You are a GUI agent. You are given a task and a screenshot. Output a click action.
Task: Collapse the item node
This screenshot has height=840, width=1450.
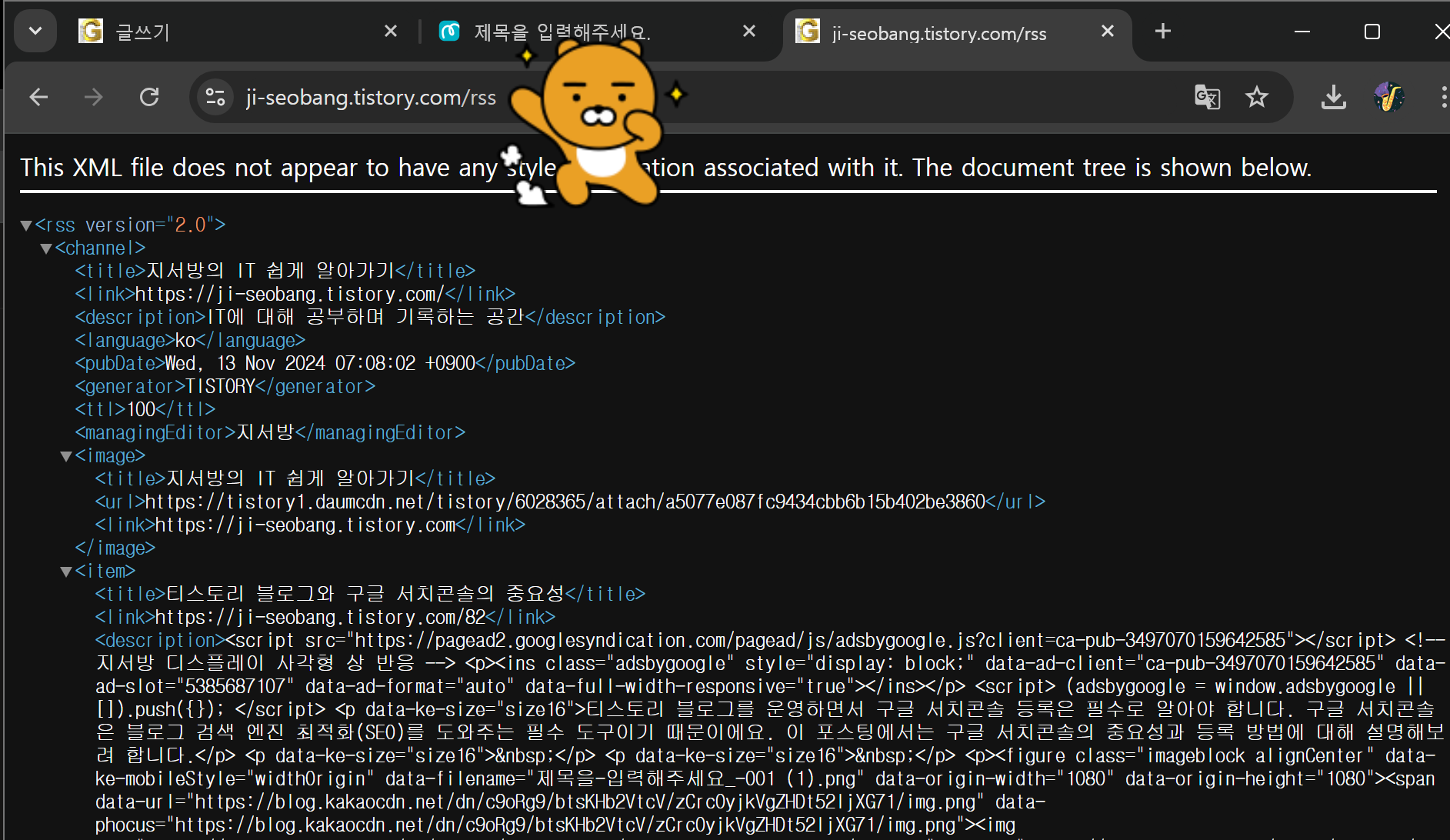(66, 572)
